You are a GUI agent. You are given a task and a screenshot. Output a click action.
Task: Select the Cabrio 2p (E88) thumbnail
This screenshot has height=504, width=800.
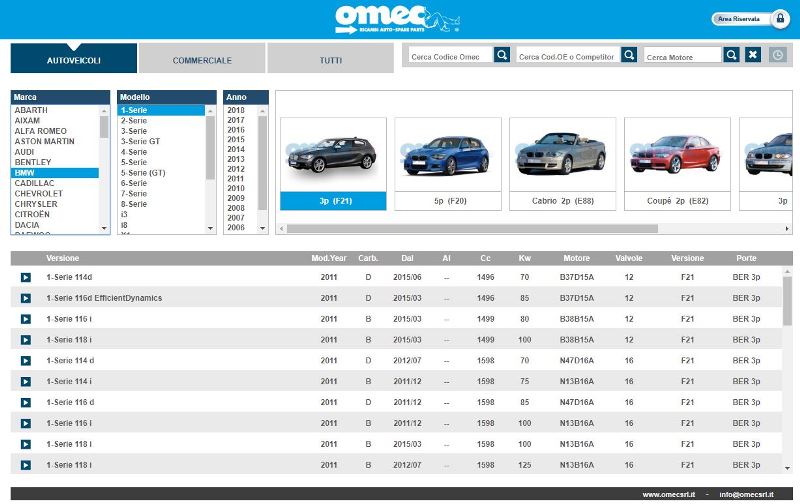click(x=563, y=164)
